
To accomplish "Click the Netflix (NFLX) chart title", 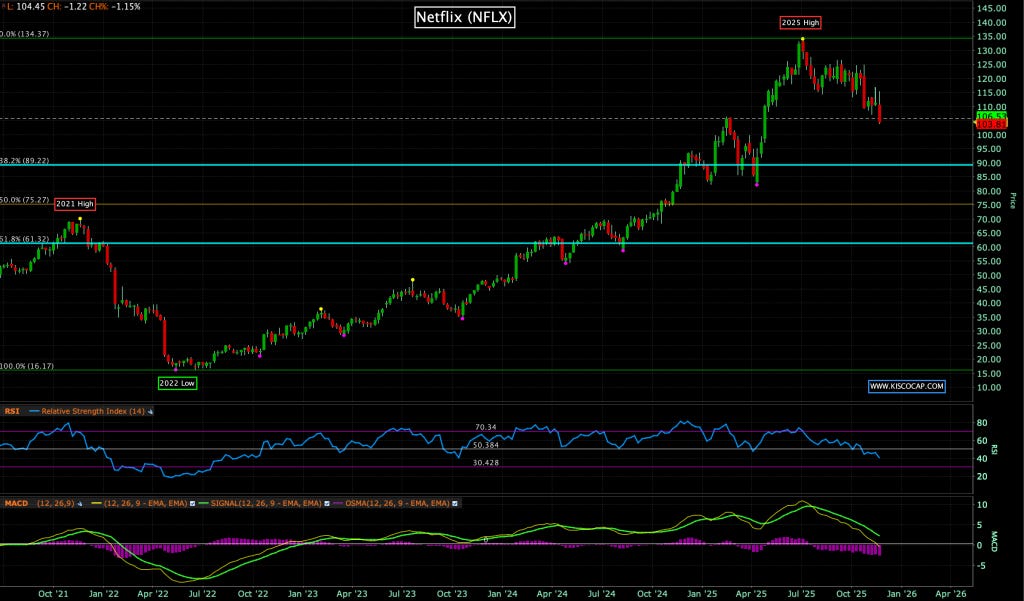I will tap(464, 16).
